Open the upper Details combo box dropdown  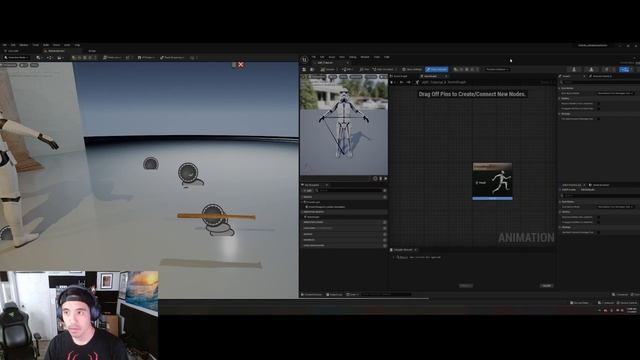[x=616, y=93]
